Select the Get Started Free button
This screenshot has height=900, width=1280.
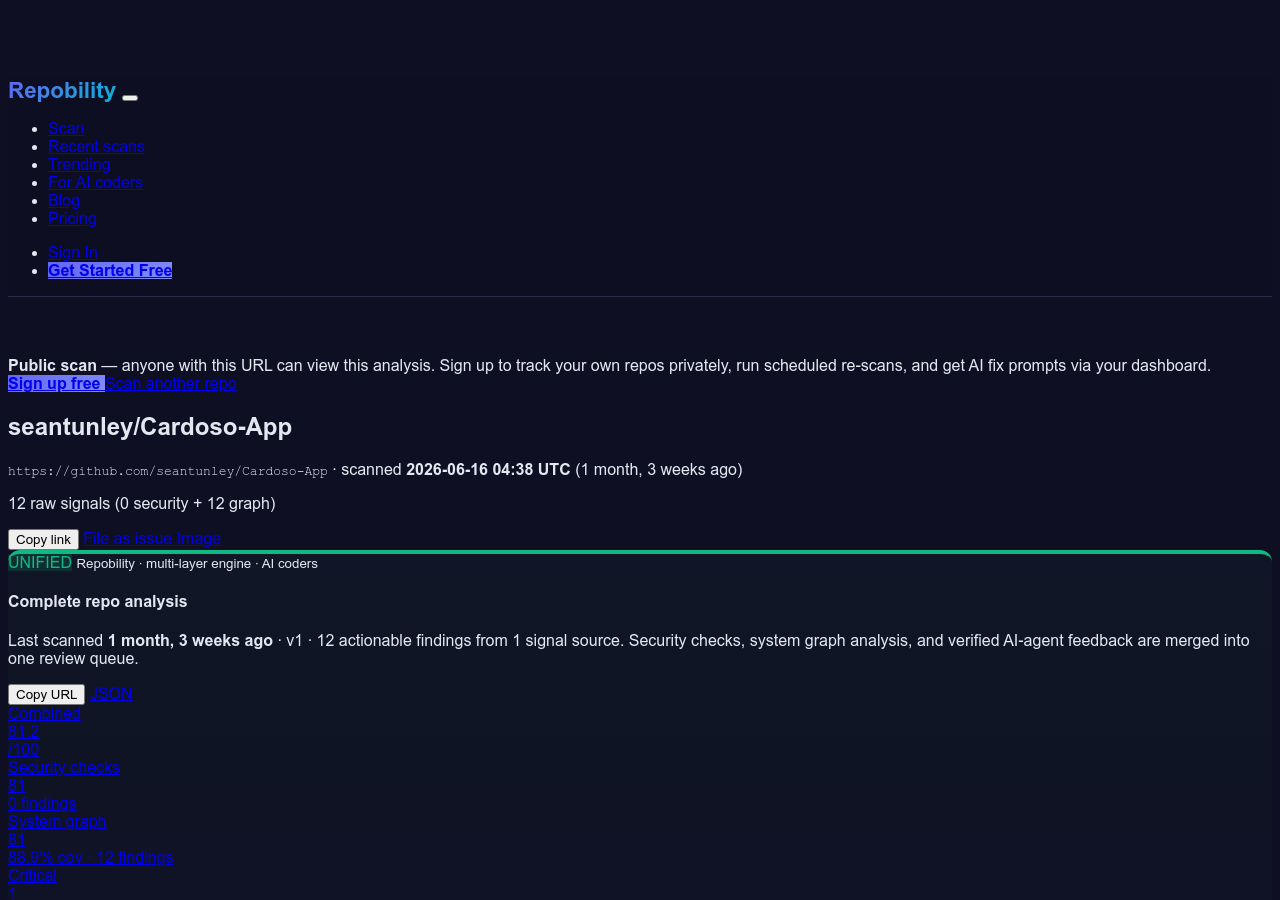tap(110, 270)
